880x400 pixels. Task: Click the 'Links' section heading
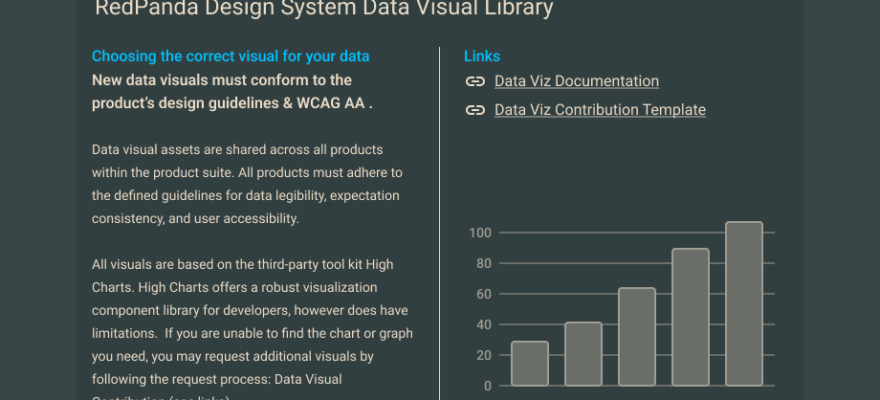pos(482,57)
